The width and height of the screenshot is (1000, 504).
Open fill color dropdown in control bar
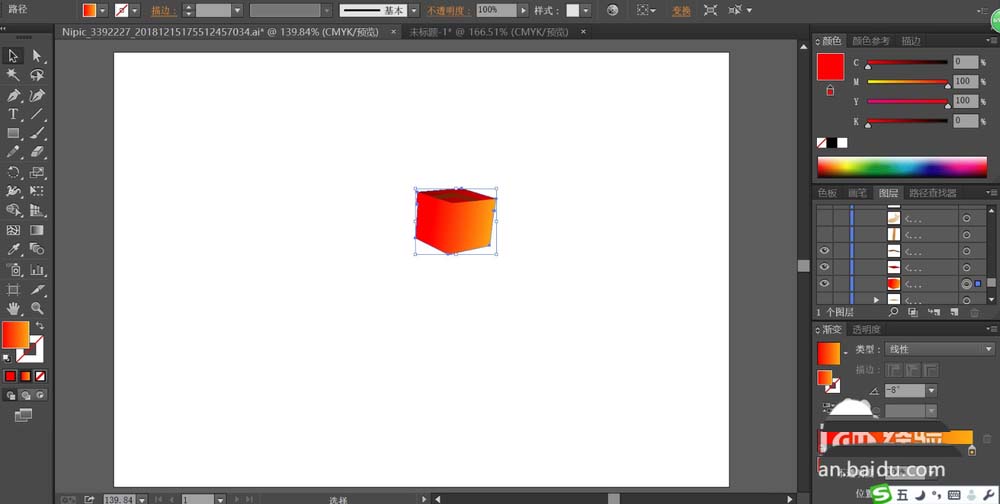[x=103, y=10]
